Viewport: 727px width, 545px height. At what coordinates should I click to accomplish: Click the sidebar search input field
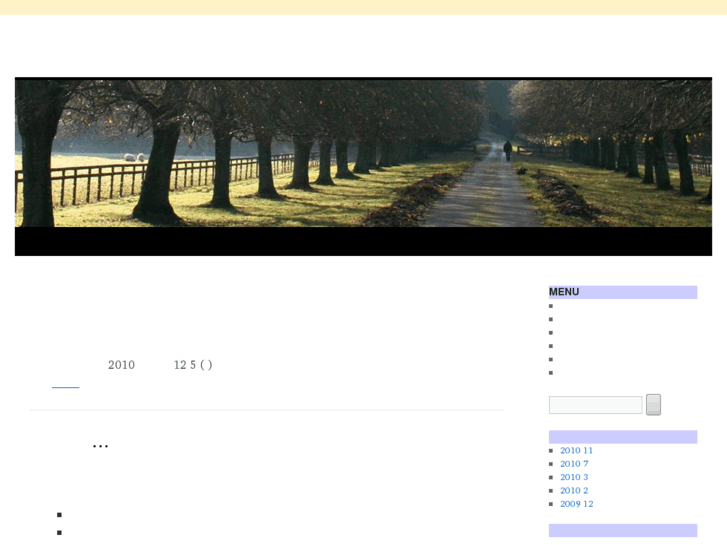(x=595, y=405)
